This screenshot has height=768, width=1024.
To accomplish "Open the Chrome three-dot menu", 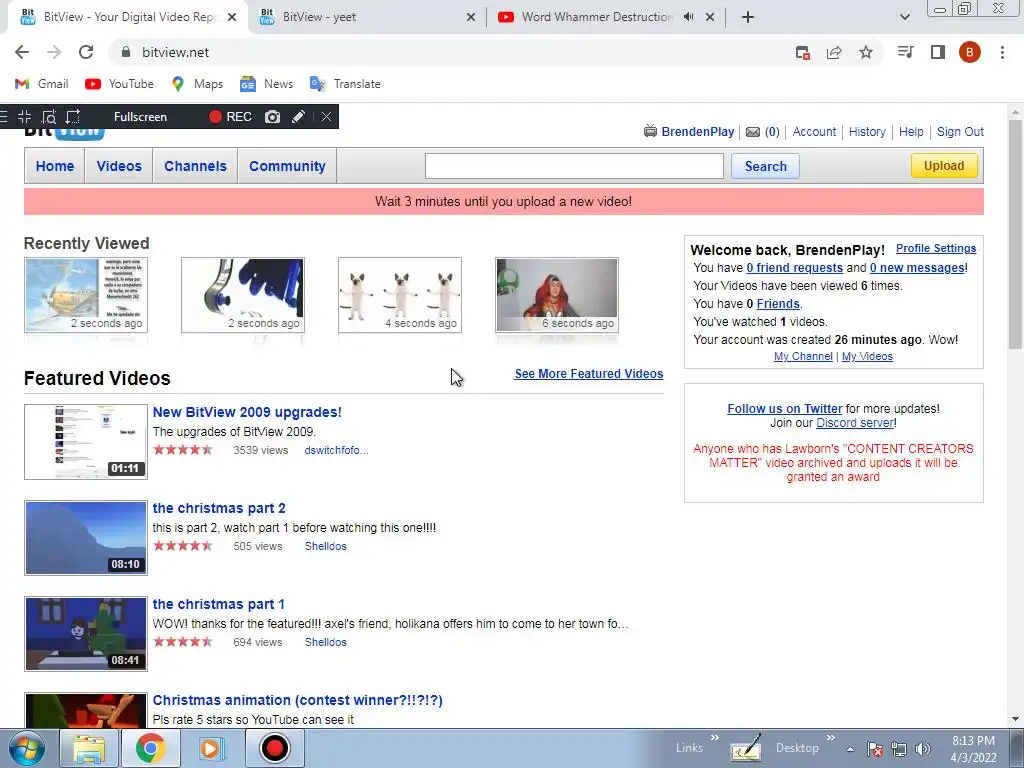I will pyautogui.click(x=1002, y=52).
